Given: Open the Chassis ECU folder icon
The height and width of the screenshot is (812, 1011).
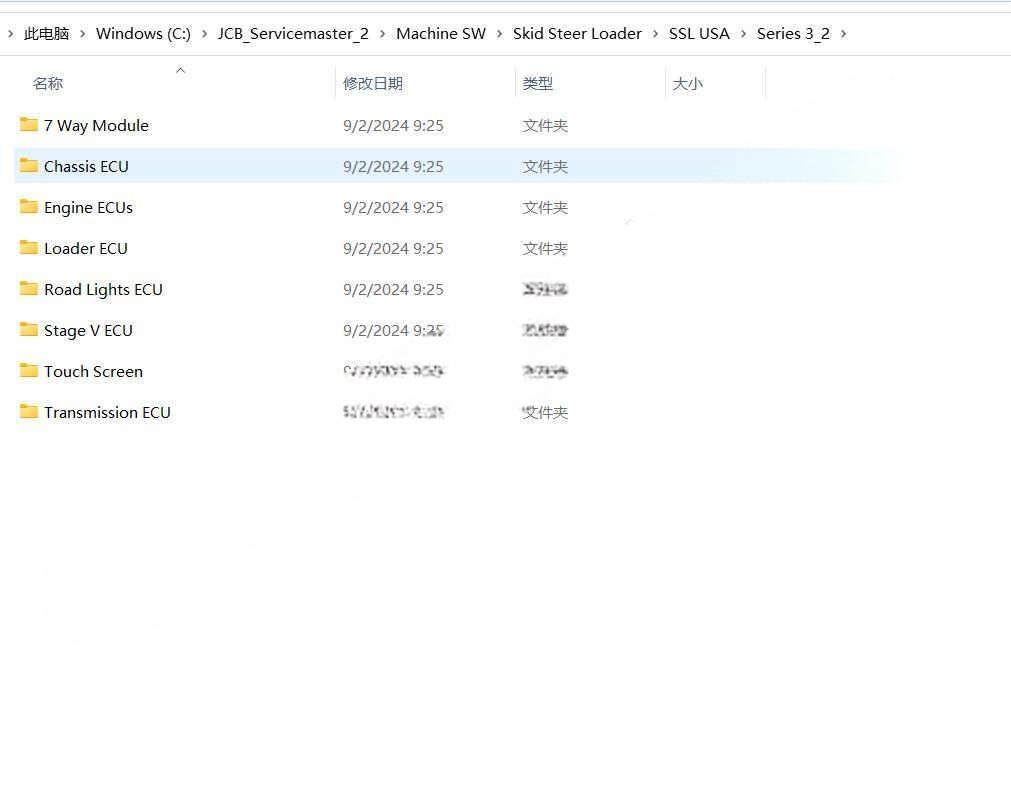Looking at the screenshot, I should [x=28, y=166].
